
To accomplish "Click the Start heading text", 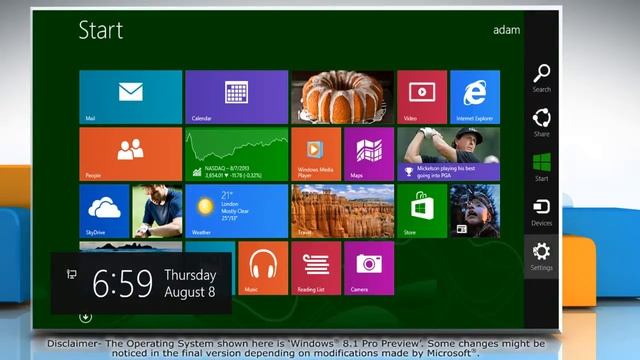I will click(x=101, y=30).
